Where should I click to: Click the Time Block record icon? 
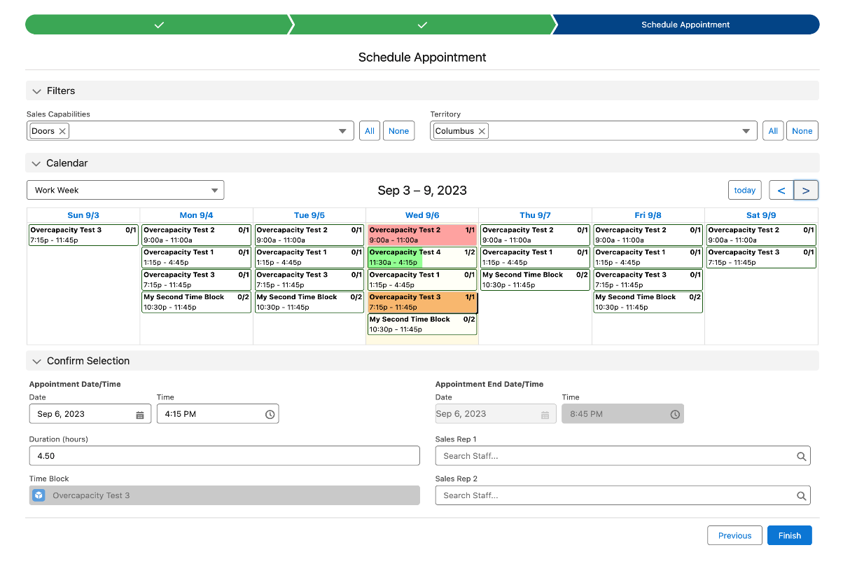(39, 495)
